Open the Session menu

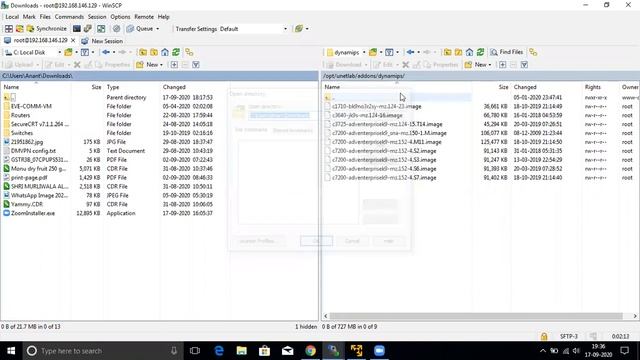point(97,17)
